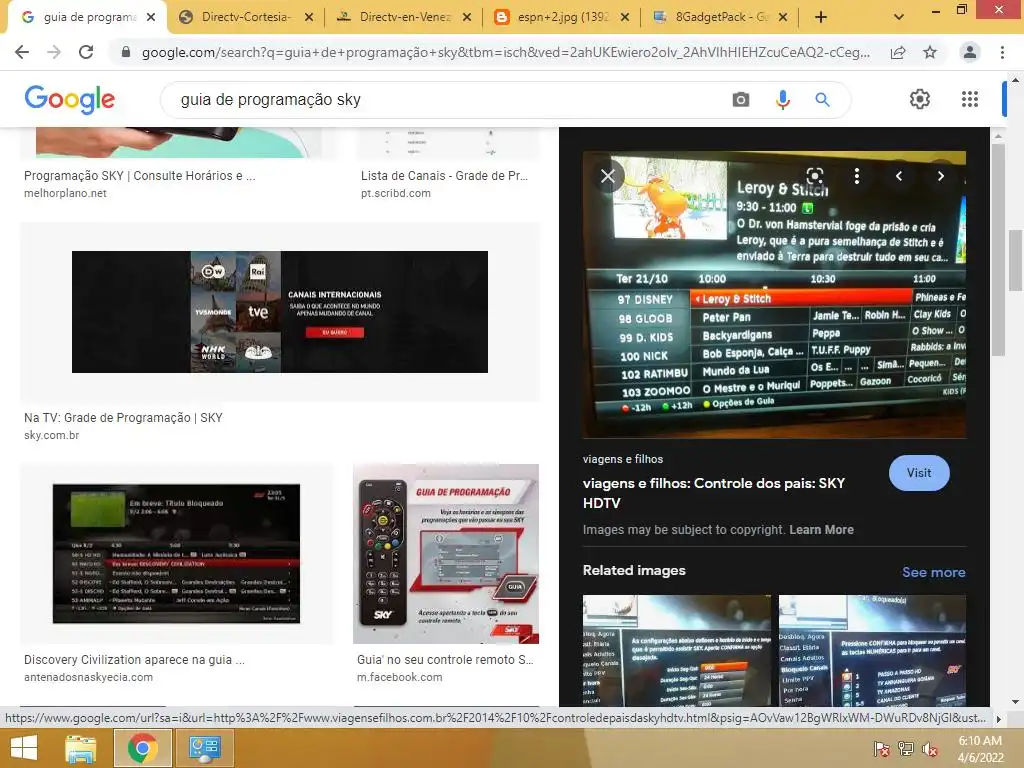The width and height of the screenshot is (1024, 768).
Task: Switch to 8GadgetPack tab
Action: (720, 17)
